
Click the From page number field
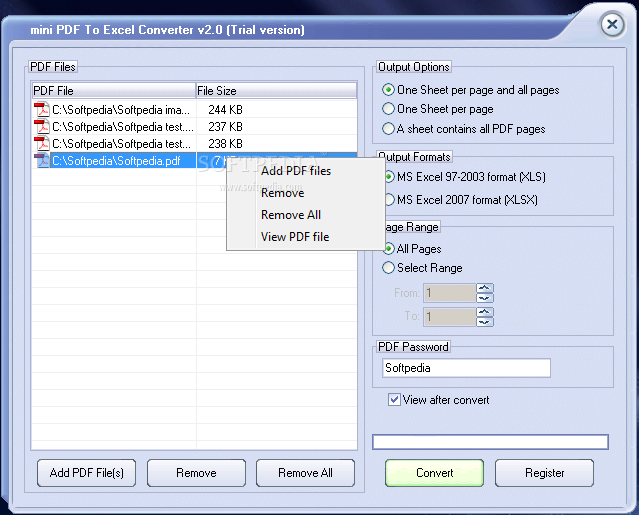coord(450,293)
